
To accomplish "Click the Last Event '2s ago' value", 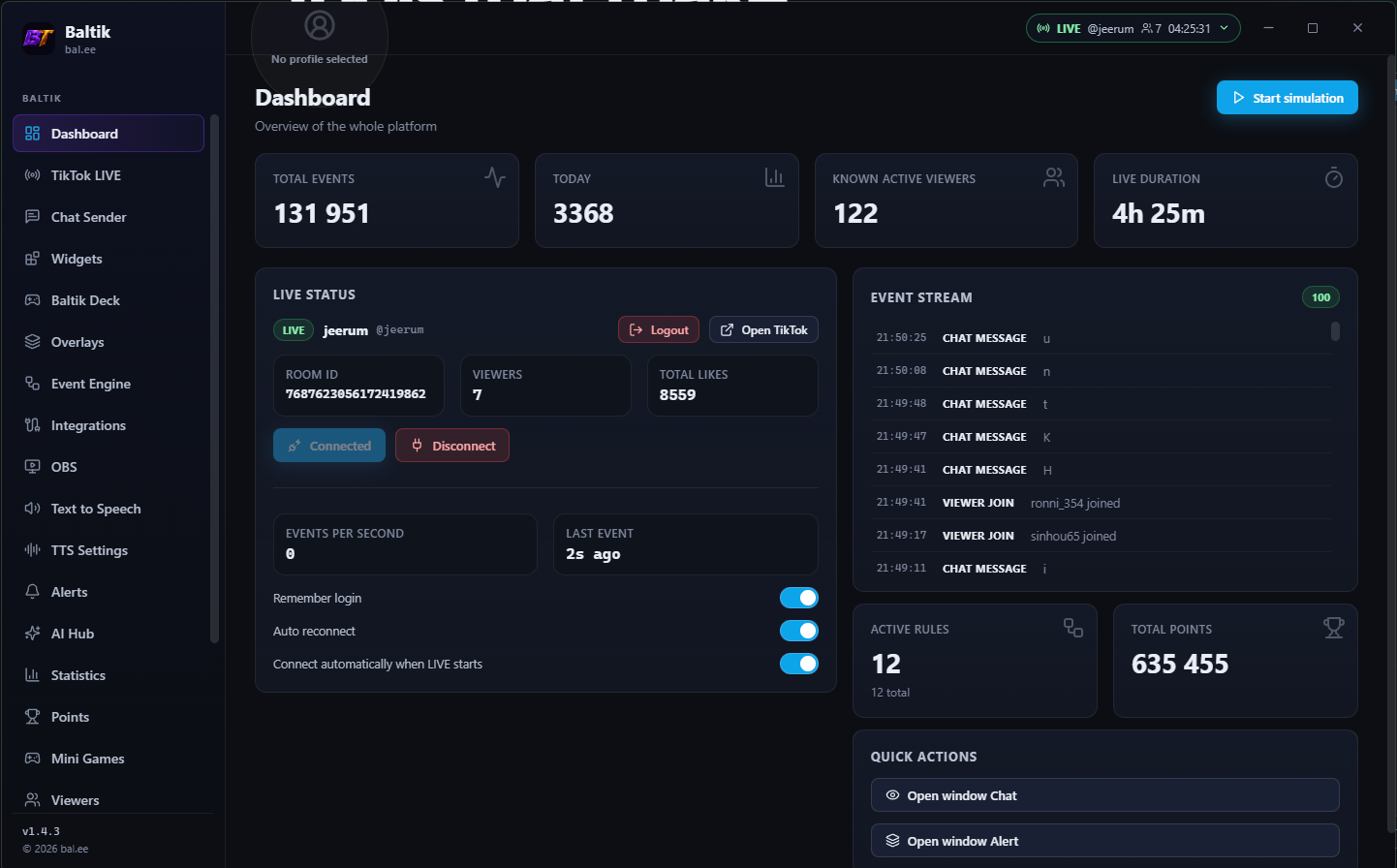I will 593,554.
